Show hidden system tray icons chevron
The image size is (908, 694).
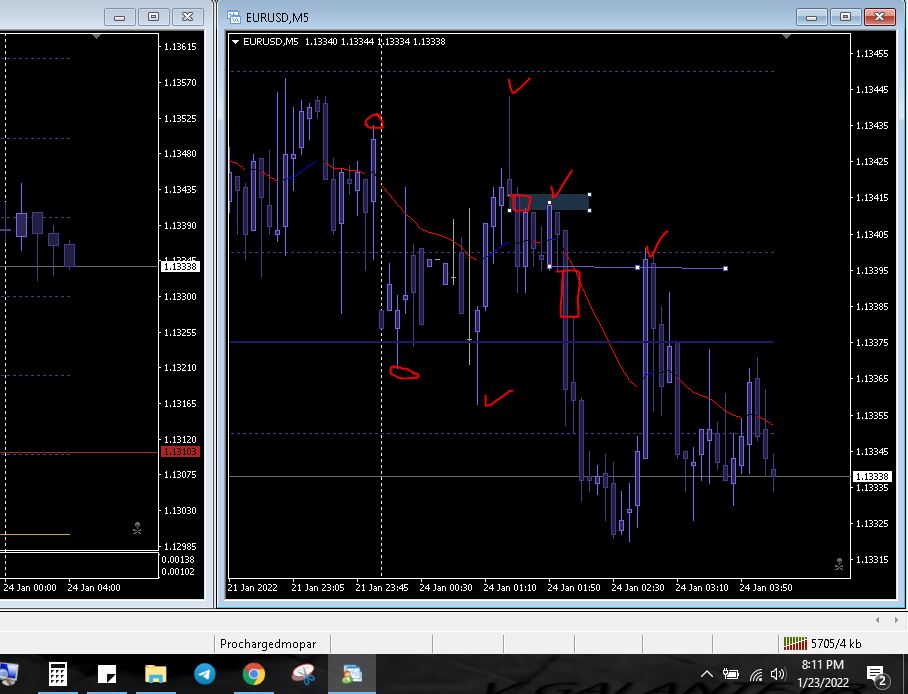click(708, 675)
